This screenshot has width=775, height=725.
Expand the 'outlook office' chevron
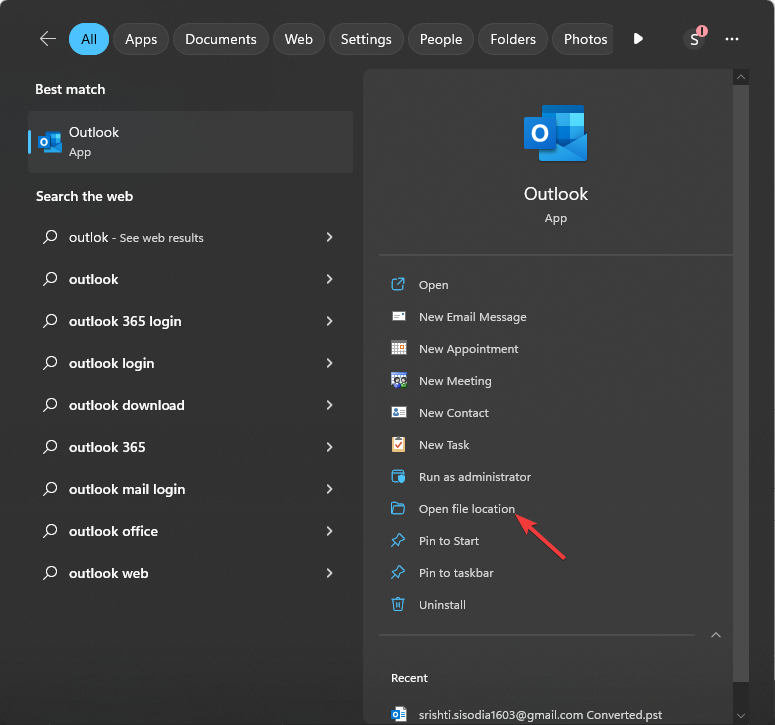(x=329, y=531)
